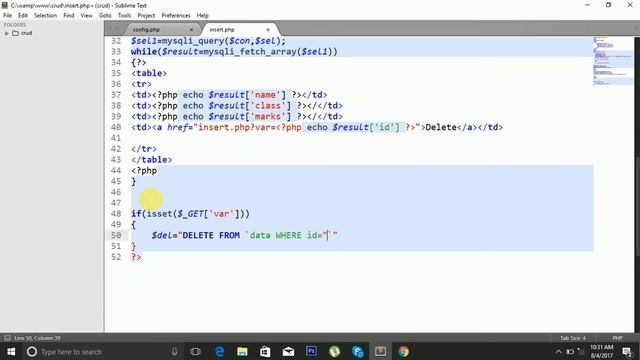
Task: Close the config.php tab
Action: 191,30
